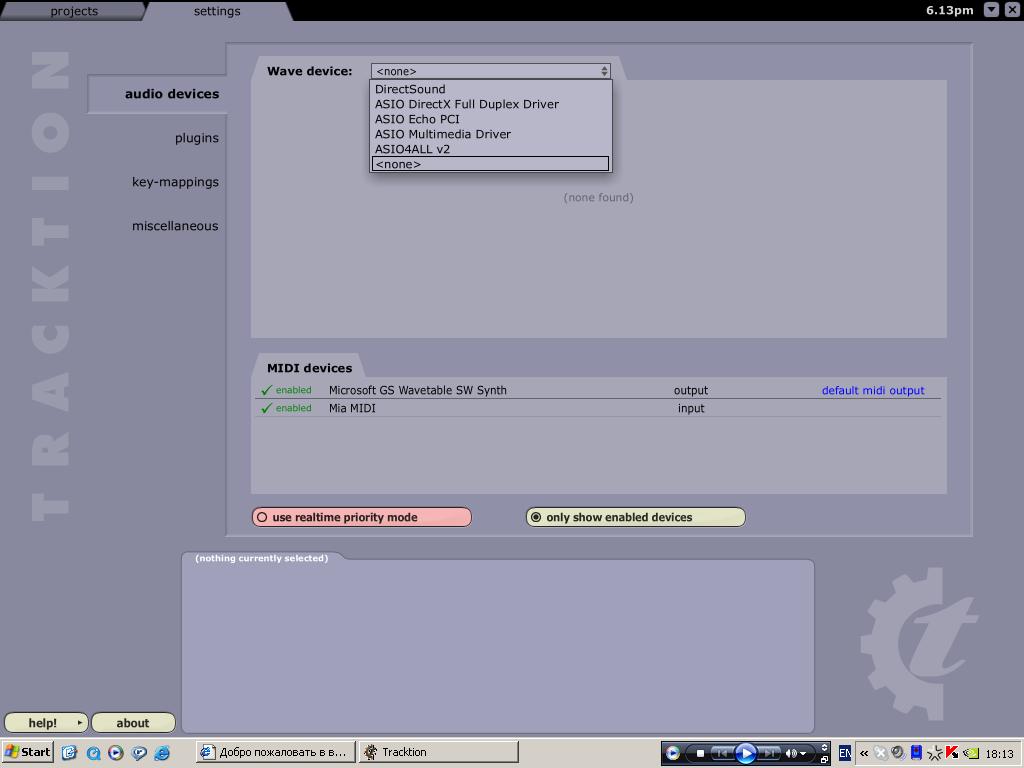Stop playback in taskbar media player
The image size is (1024, 768).
(x=700, y=753)
